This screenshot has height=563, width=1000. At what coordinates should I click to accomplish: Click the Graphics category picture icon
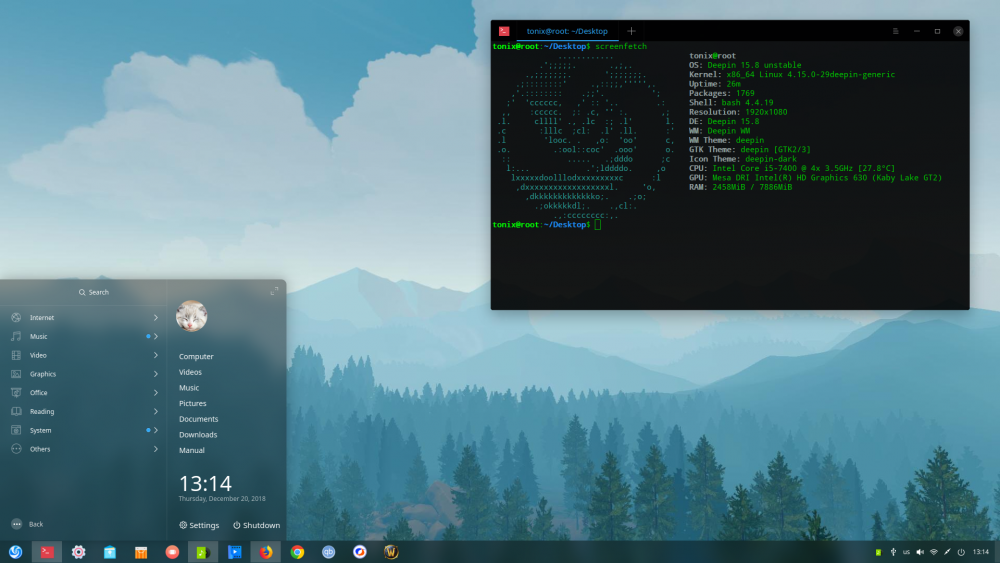16,374
